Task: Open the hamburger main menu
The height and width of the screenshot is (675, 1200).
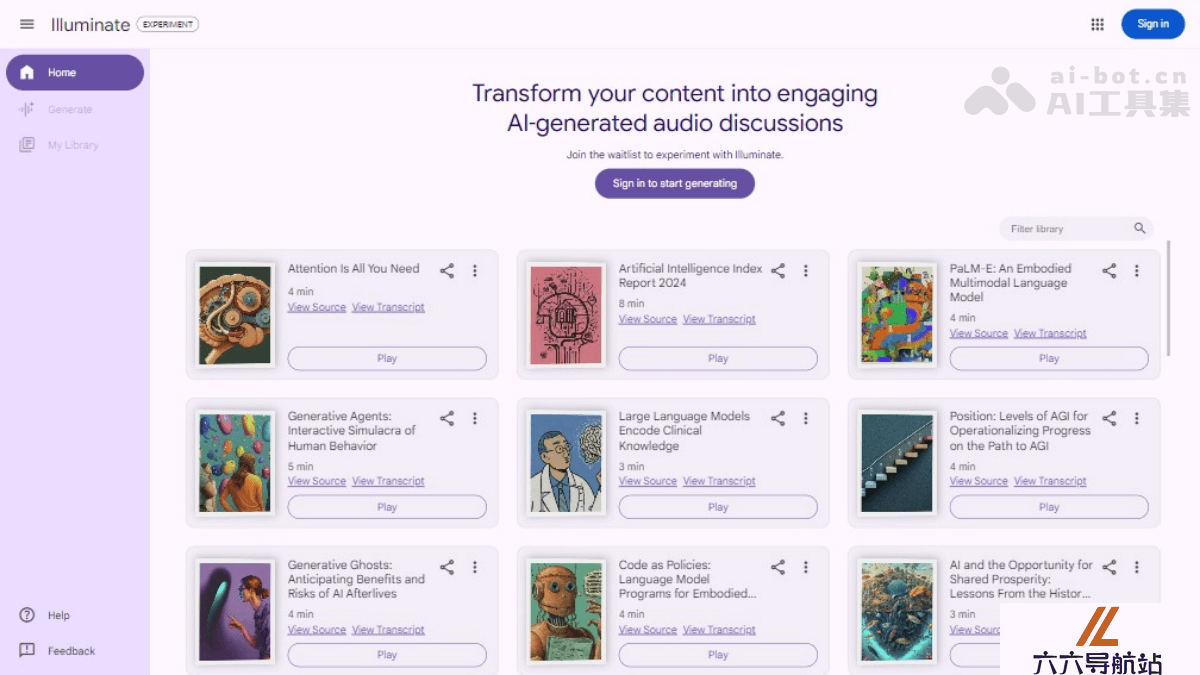Action: click(x=27, y=24)
